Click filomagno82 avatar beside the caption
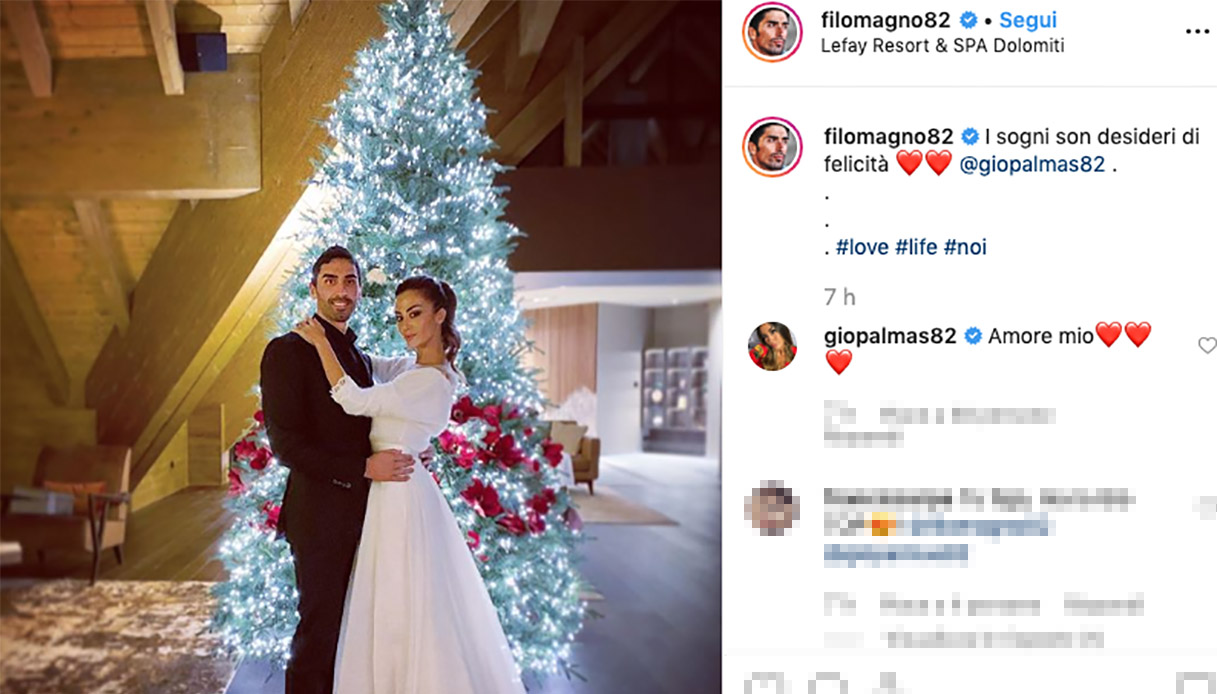 pyautogui.click(x=772, y=147)
